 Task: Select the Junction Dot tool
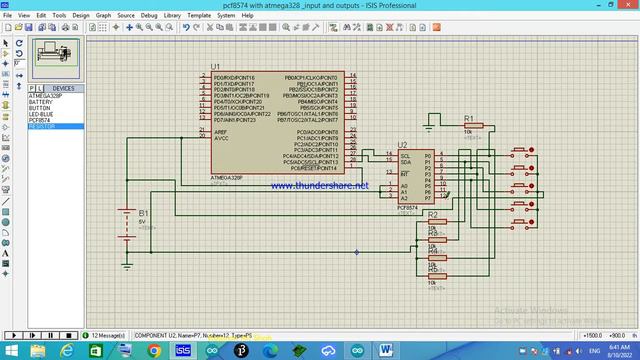click(x=5, y=64)
